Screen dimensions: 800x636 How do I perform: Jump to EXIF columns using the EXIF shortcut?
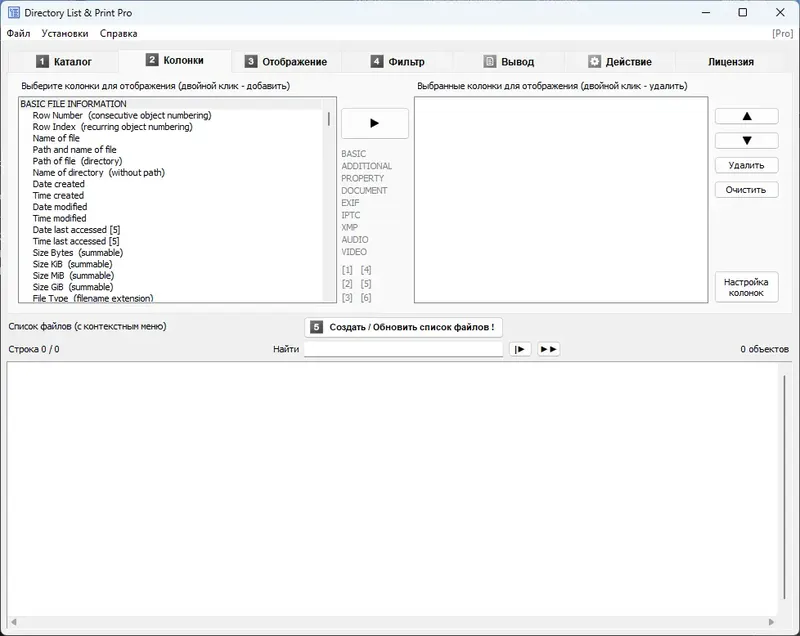[350, 202]
